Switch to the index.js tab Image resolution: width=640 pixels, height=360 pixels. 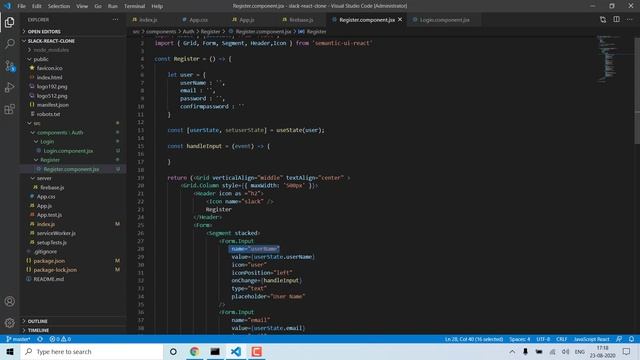click(148, 20)
